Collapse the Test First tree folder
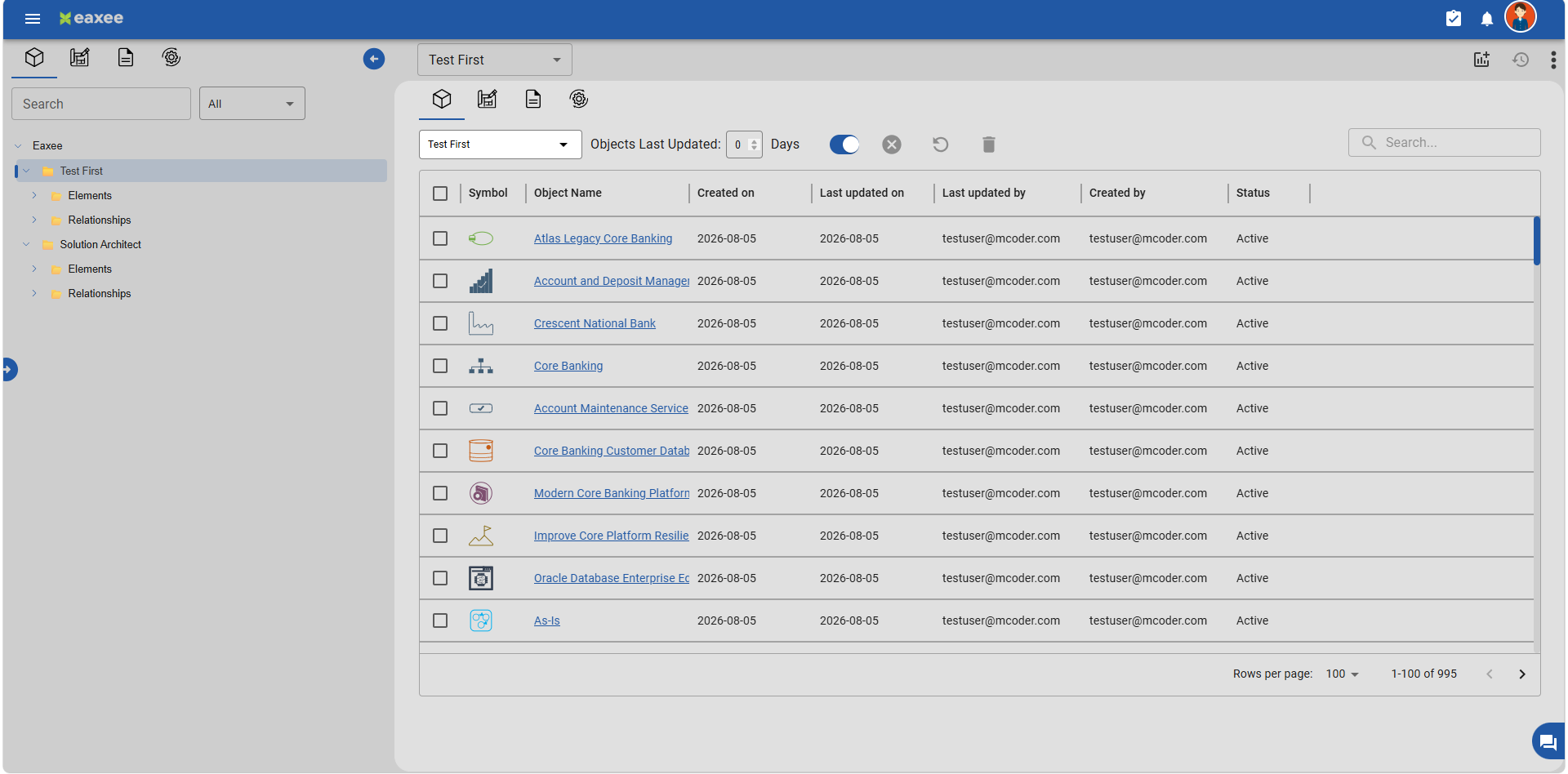This screenshot has height=774, width=1568. [26, 171]
